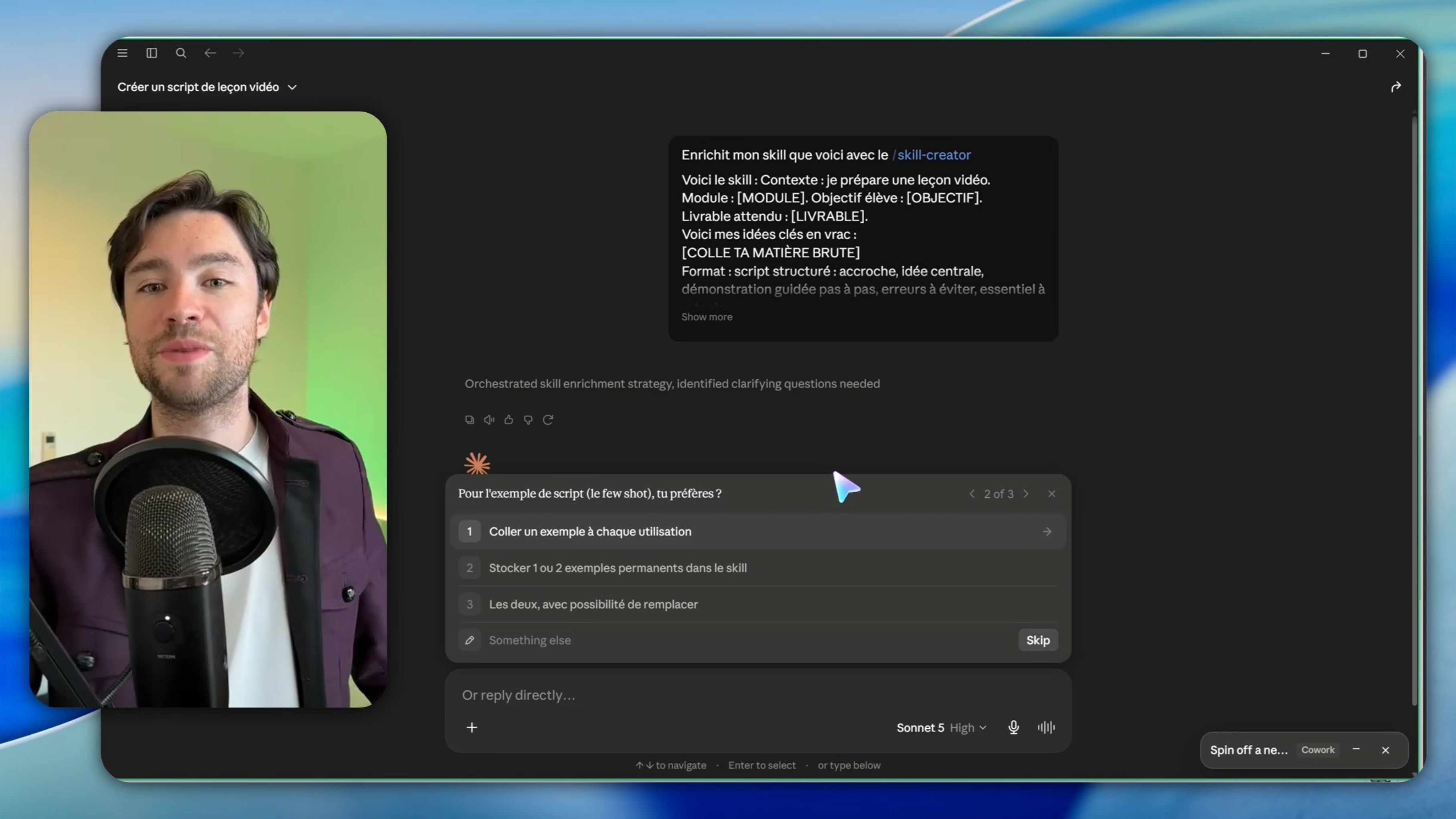Expand the message with Show more
1456x819 pixels.
[707, 317]
